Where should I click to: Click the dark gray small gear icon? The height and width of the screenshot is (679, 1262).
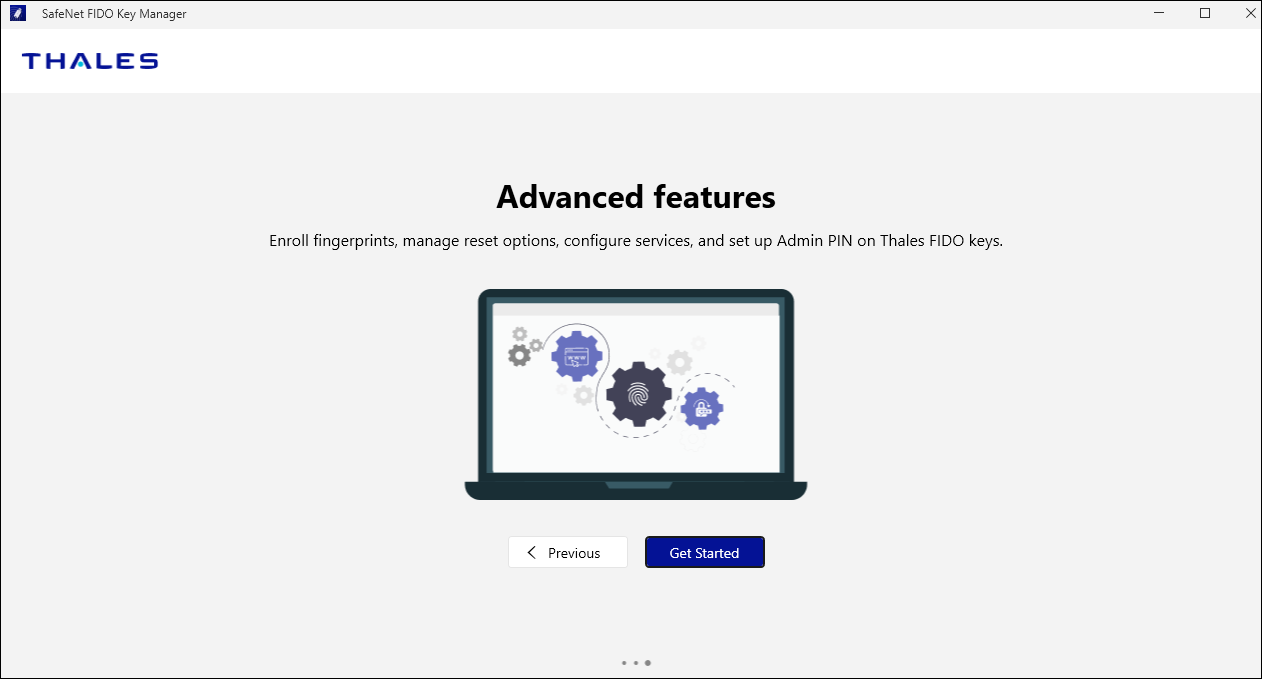pyautogui.click(x=518, y=355)
